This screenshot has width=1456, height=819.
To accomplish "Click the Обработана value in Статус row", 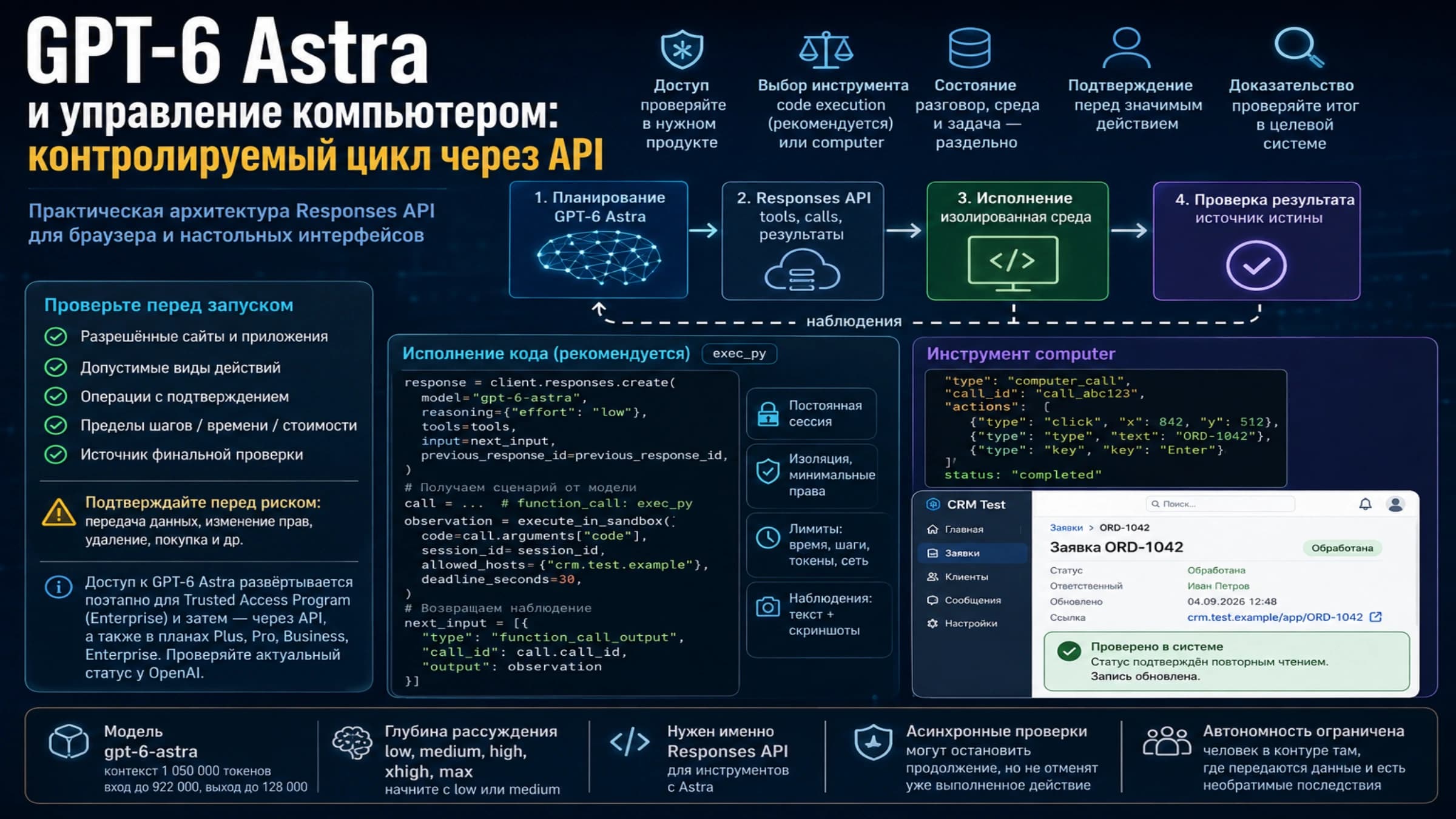I will click(x=1216, y=571).
